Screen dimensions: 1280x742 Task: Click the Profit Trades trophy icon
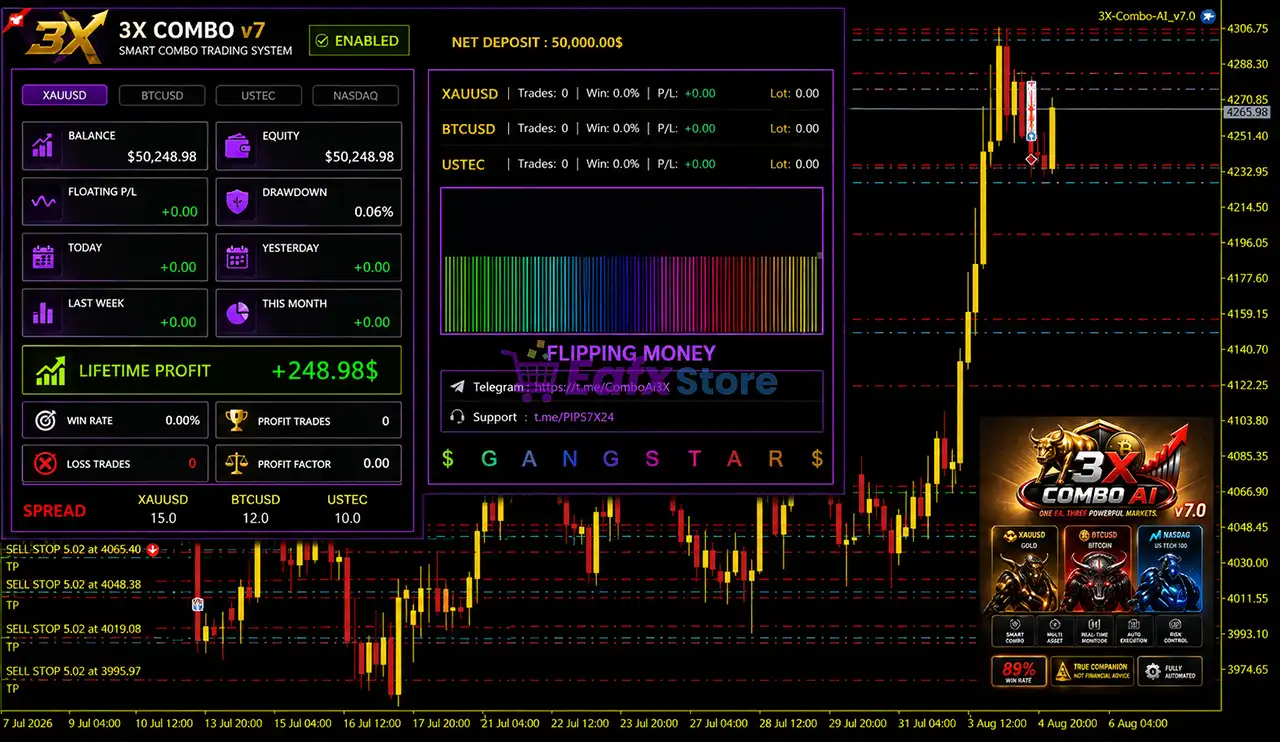coord(236,421)
